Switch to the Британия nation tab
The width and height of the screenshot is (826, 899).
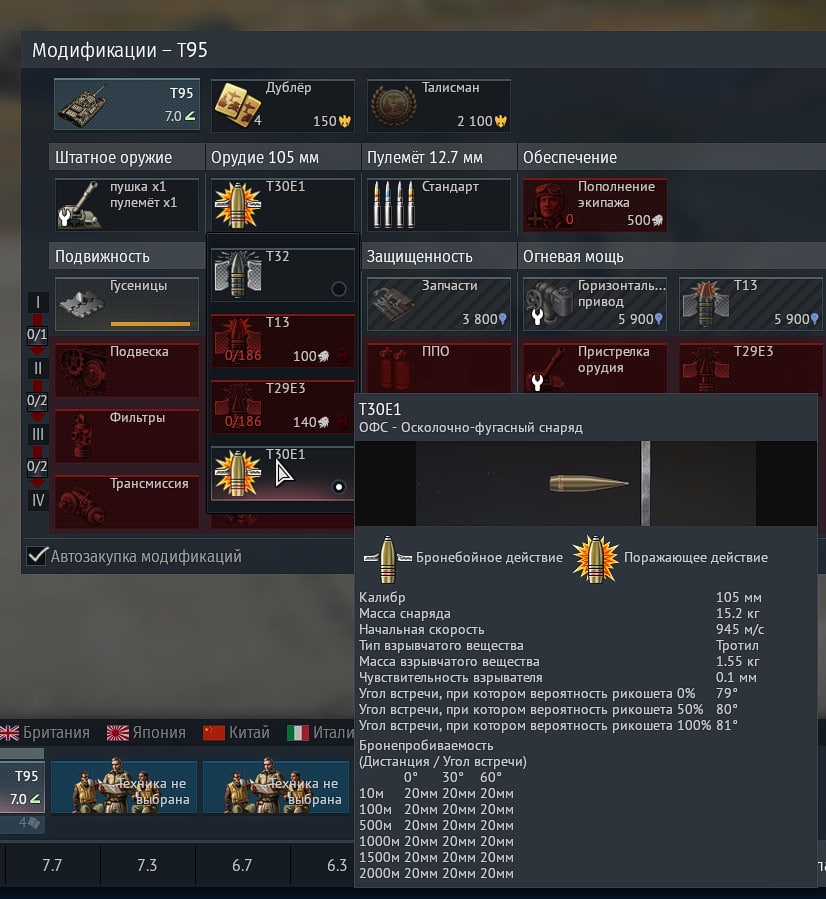click(45, 732)
